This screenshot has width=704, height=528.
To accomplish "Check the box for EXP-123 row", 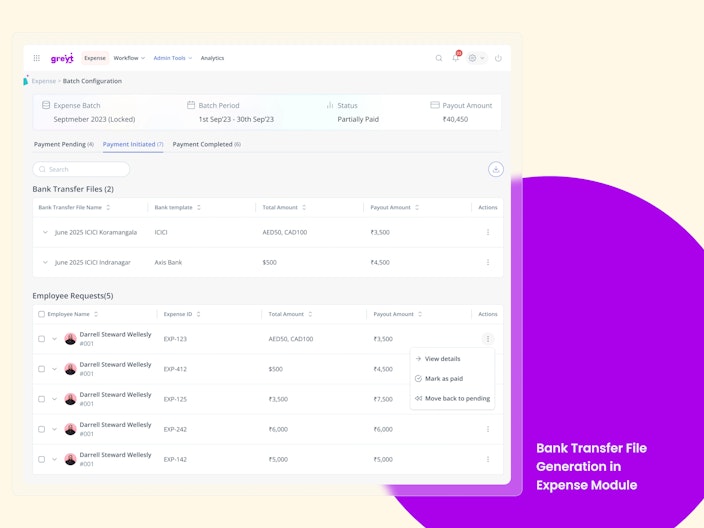I will [41, 339].
